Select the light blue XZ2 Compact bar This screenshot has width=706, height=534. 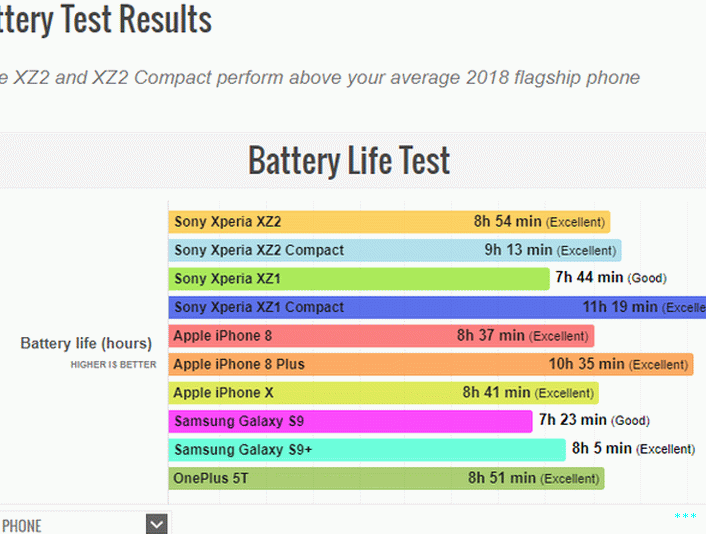coord(395,250)
